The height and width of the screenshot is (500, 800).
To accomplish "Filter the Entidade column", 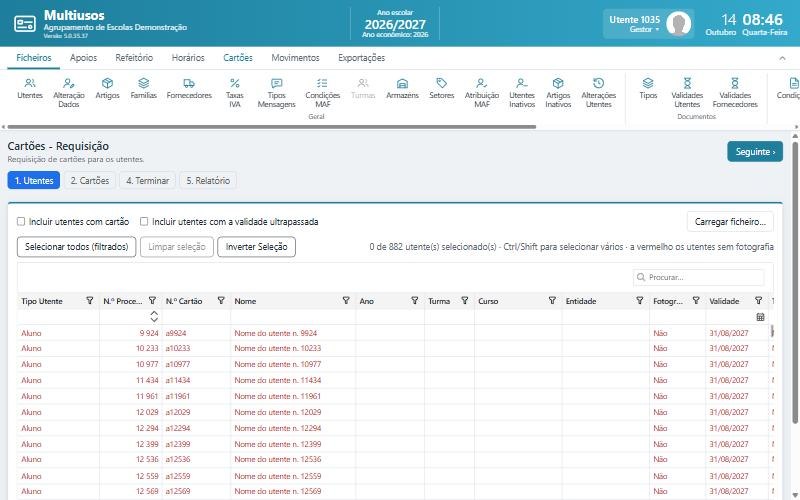I will [640, 301].
